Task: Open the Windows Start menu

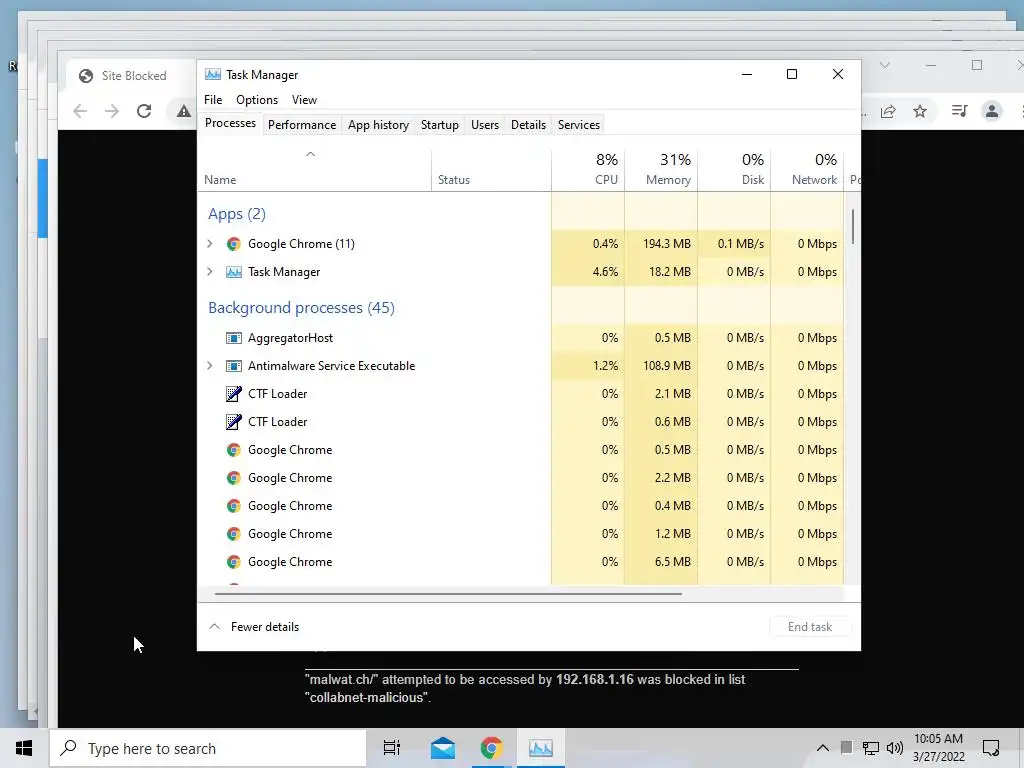Action: (x=24, y=748)
